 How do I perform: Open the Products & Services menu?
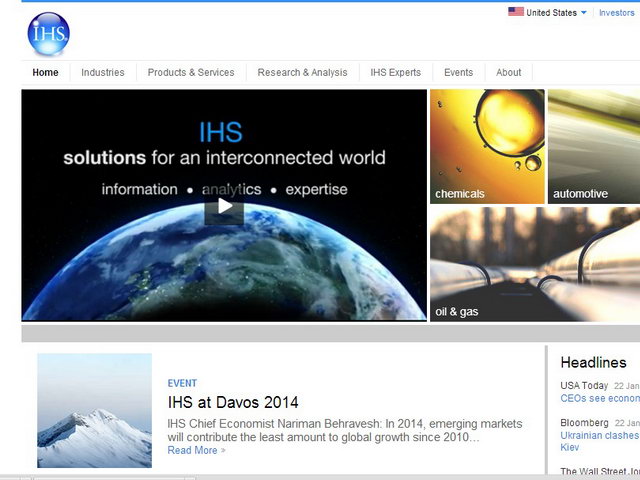[191, 73]
